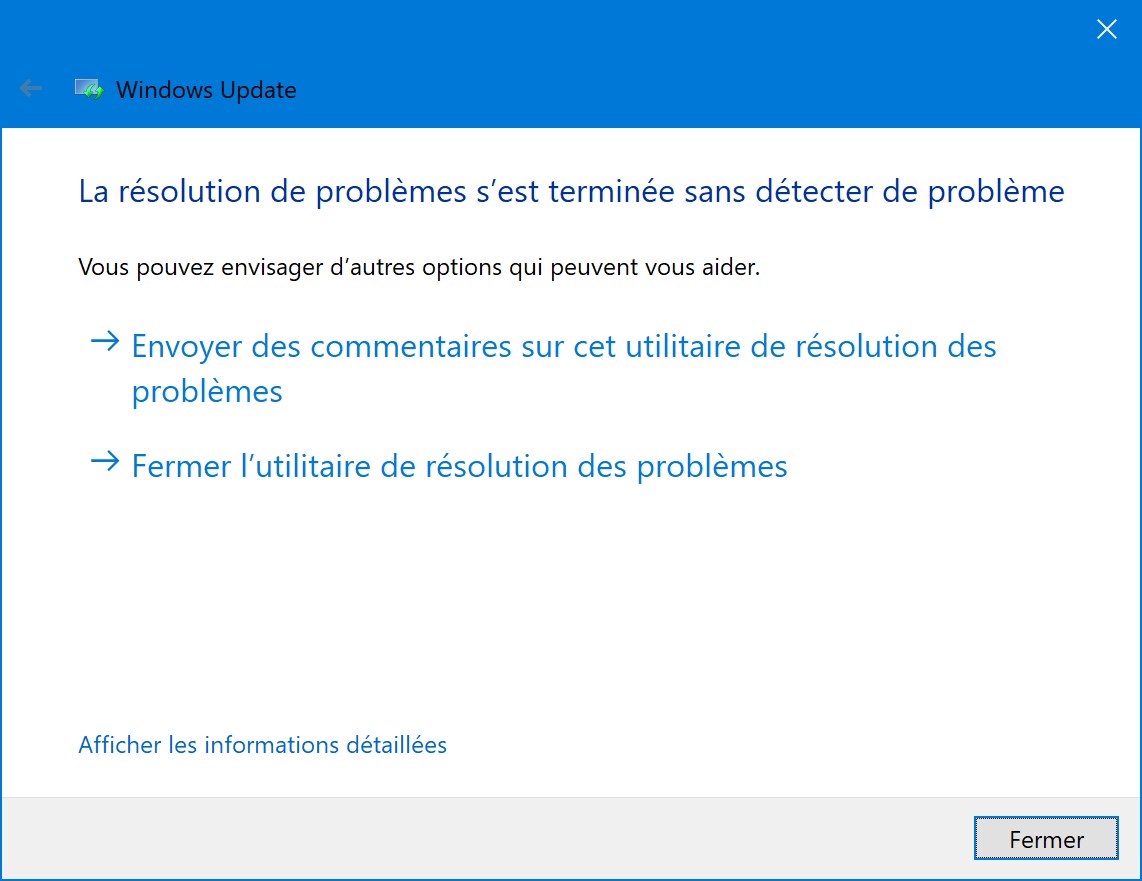Click the back arrow in the header

pyautogui.click(x=31, y=89)
